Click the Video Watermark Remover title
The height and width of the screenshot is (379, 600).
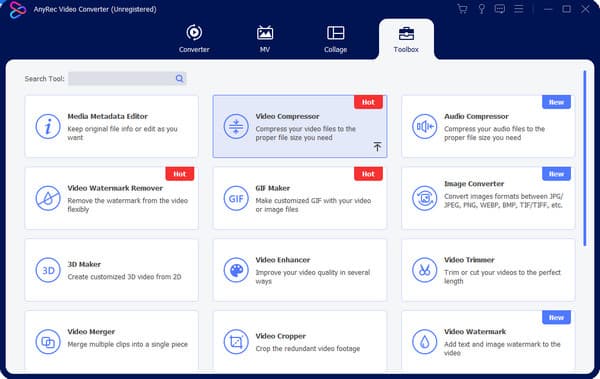click(115, 188)
